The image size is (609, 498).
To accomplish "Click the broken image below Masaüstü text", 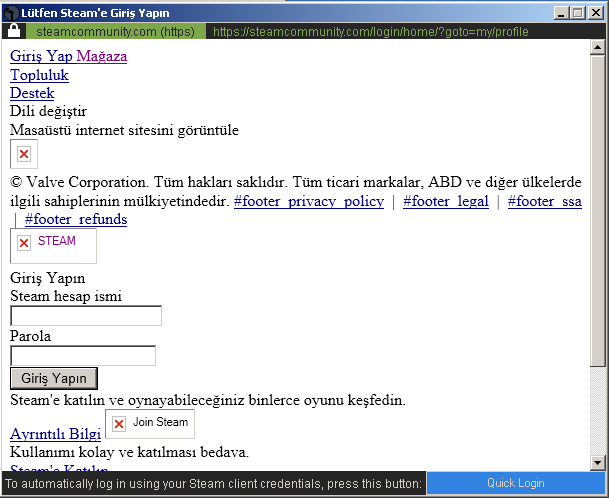I will 24,154.
